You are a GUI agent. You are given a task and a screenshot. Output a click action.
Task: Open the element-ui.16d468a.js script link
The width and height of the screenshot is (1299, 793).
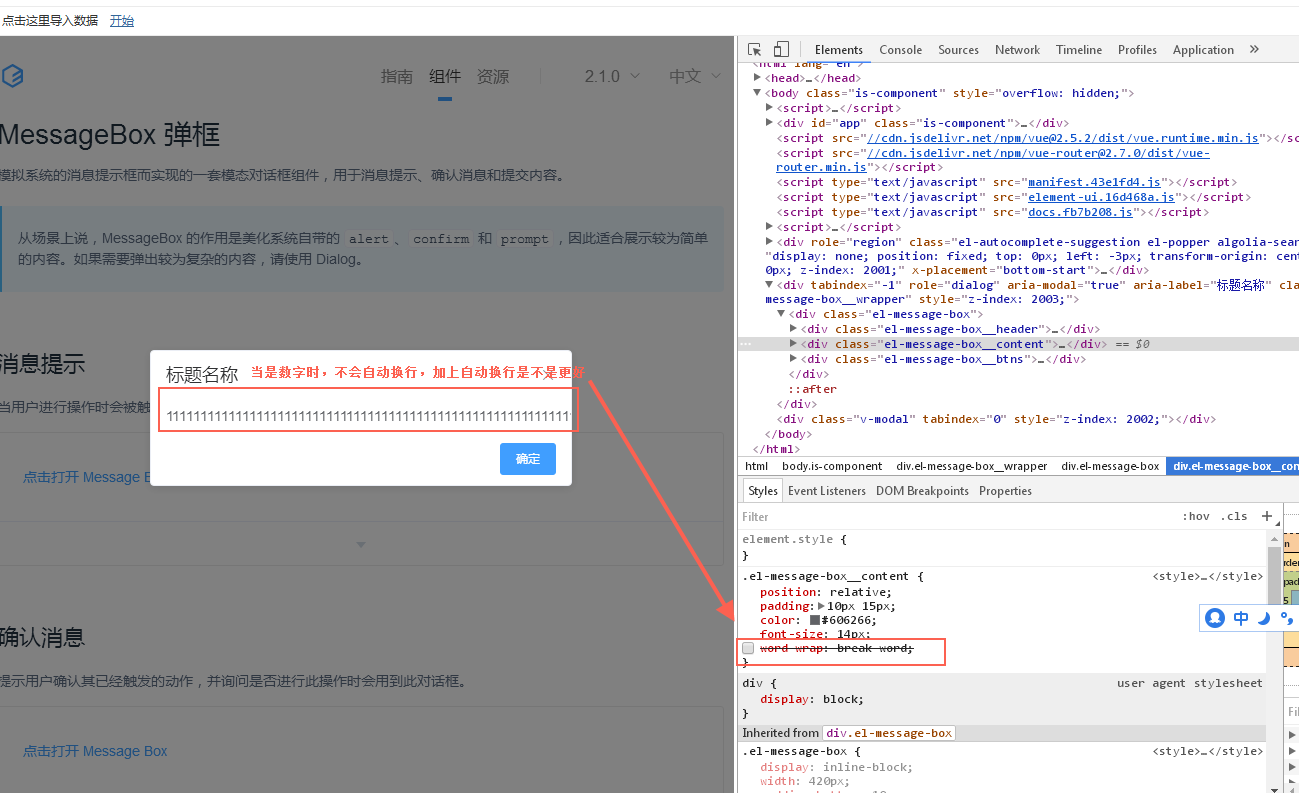tap(1101, 197)
